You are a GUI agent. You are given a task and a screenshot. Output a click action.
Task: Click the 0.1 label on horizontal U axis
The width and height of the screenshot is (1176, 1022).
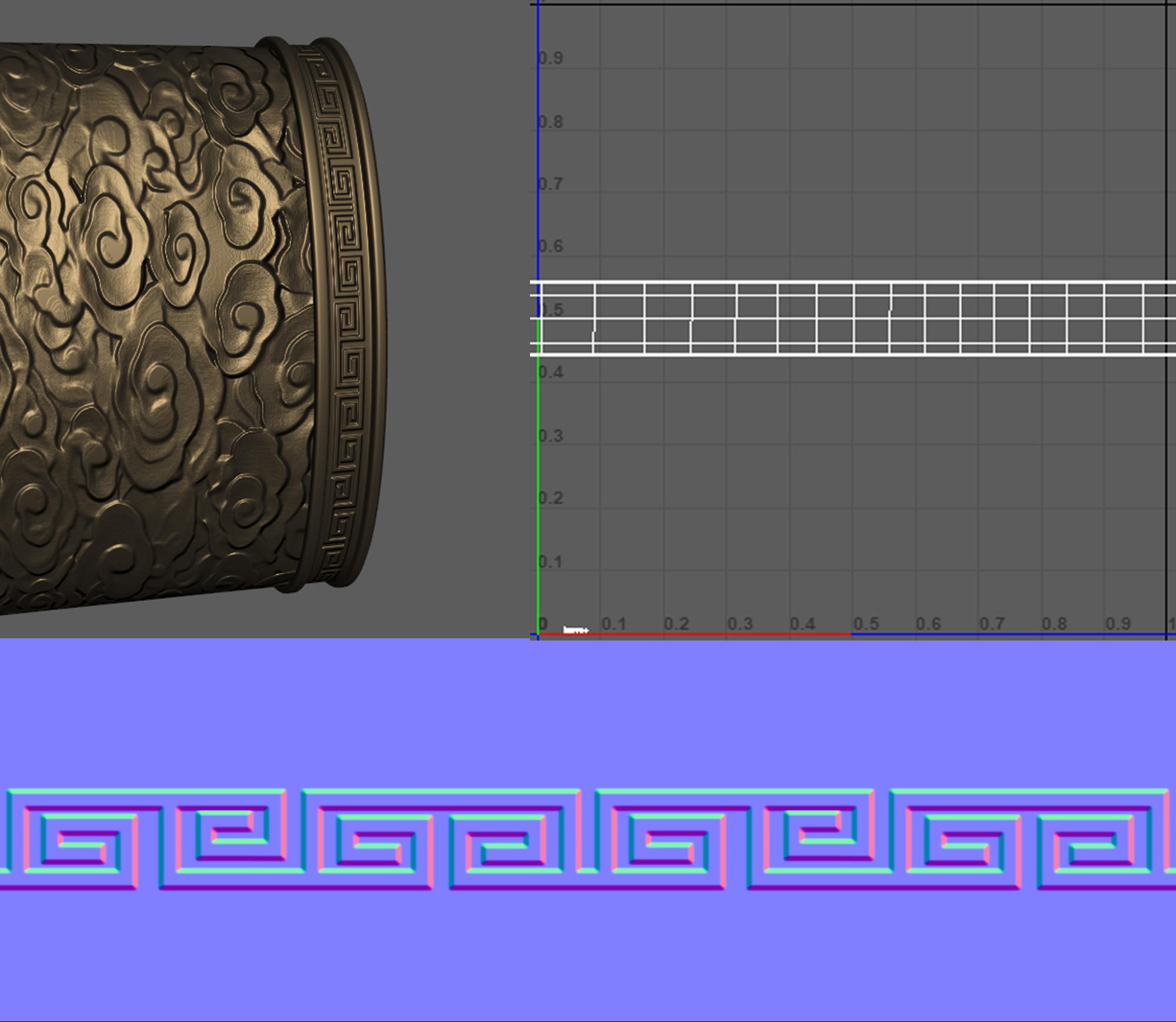click(613, 624)
